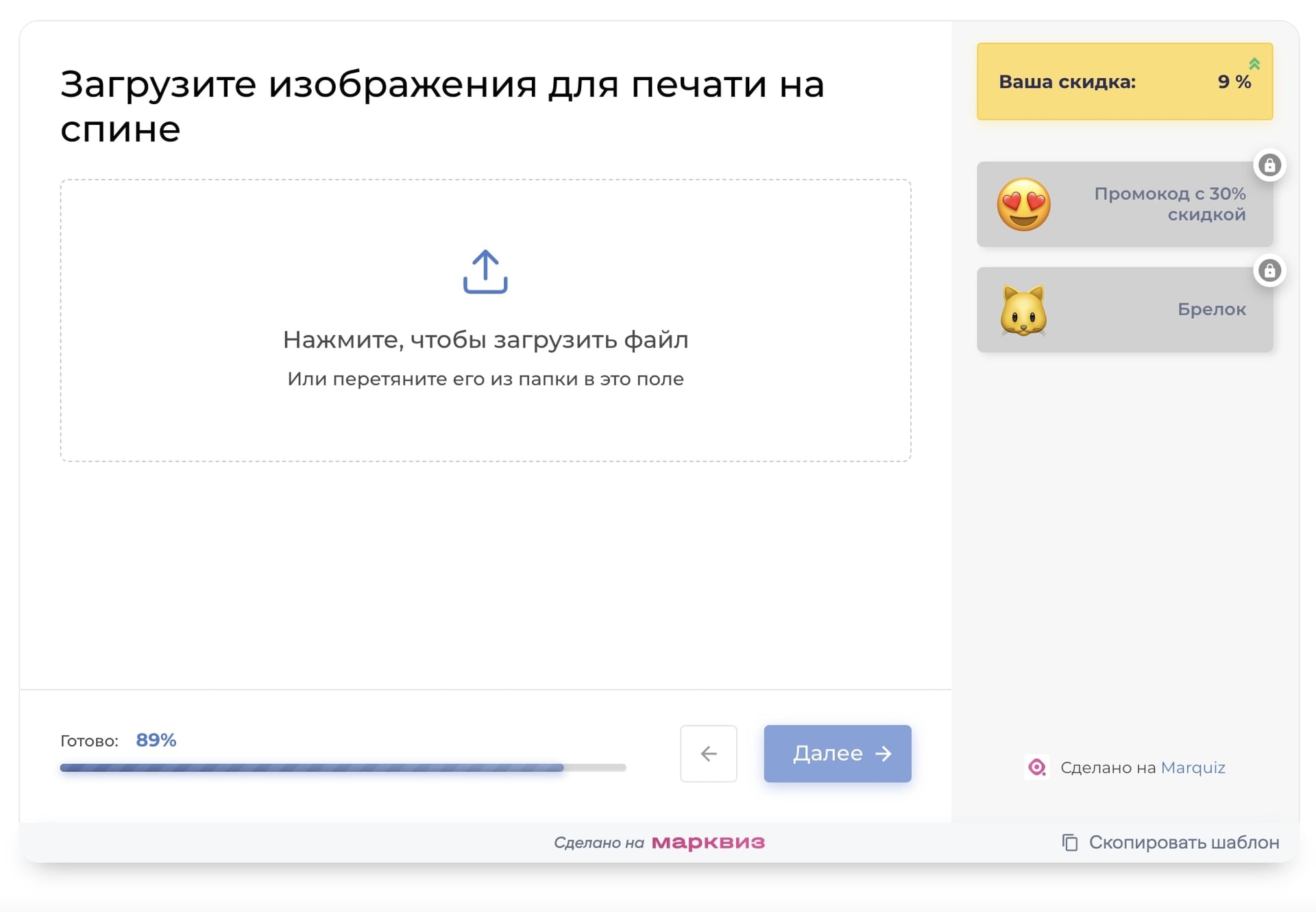Click the back arrow navigation button
Viewport: 1316px width, 912px height.
tap(708, 754)
